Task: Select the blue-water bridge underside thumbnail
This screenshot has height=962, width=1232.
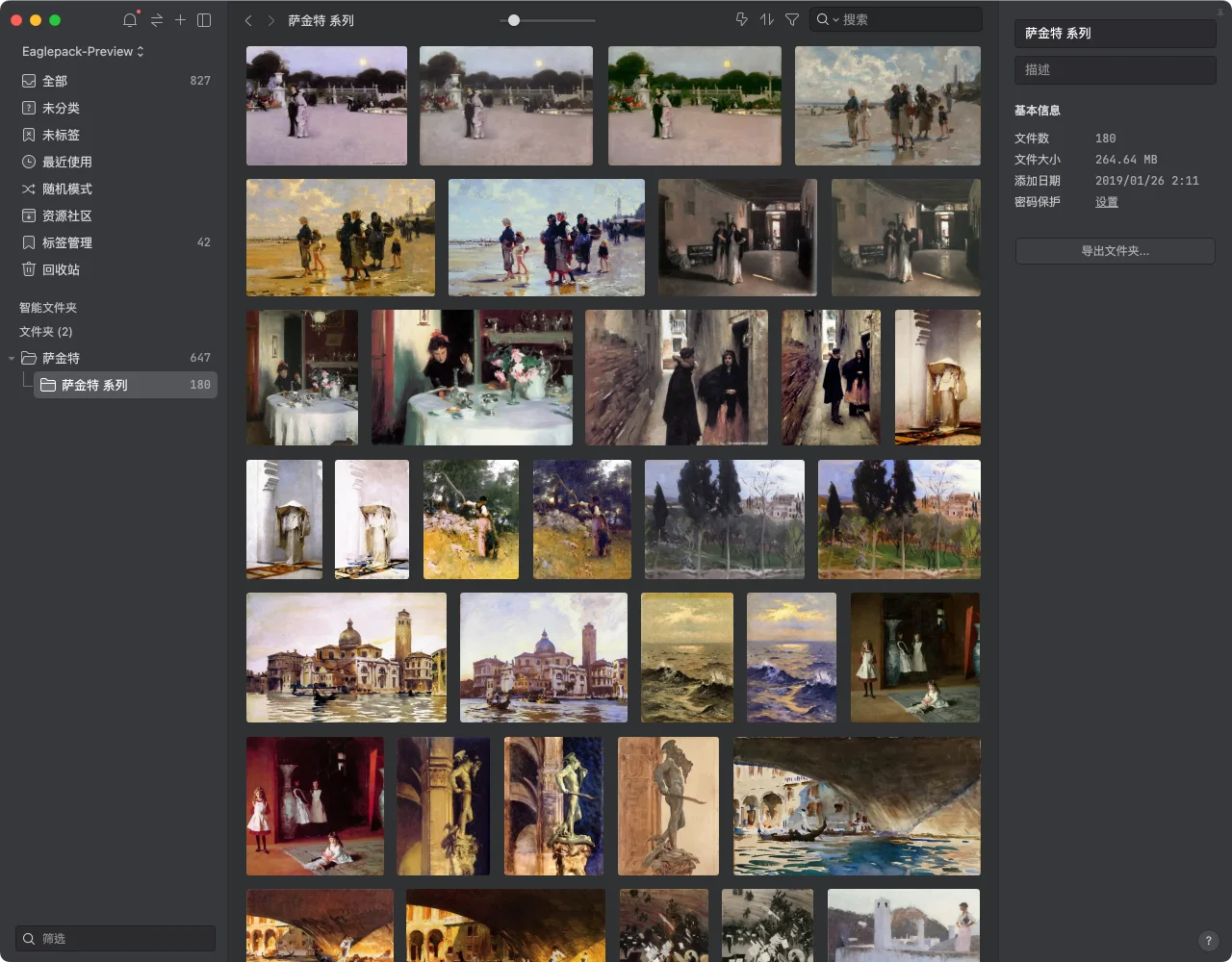Action: click(x=857, y=806)
